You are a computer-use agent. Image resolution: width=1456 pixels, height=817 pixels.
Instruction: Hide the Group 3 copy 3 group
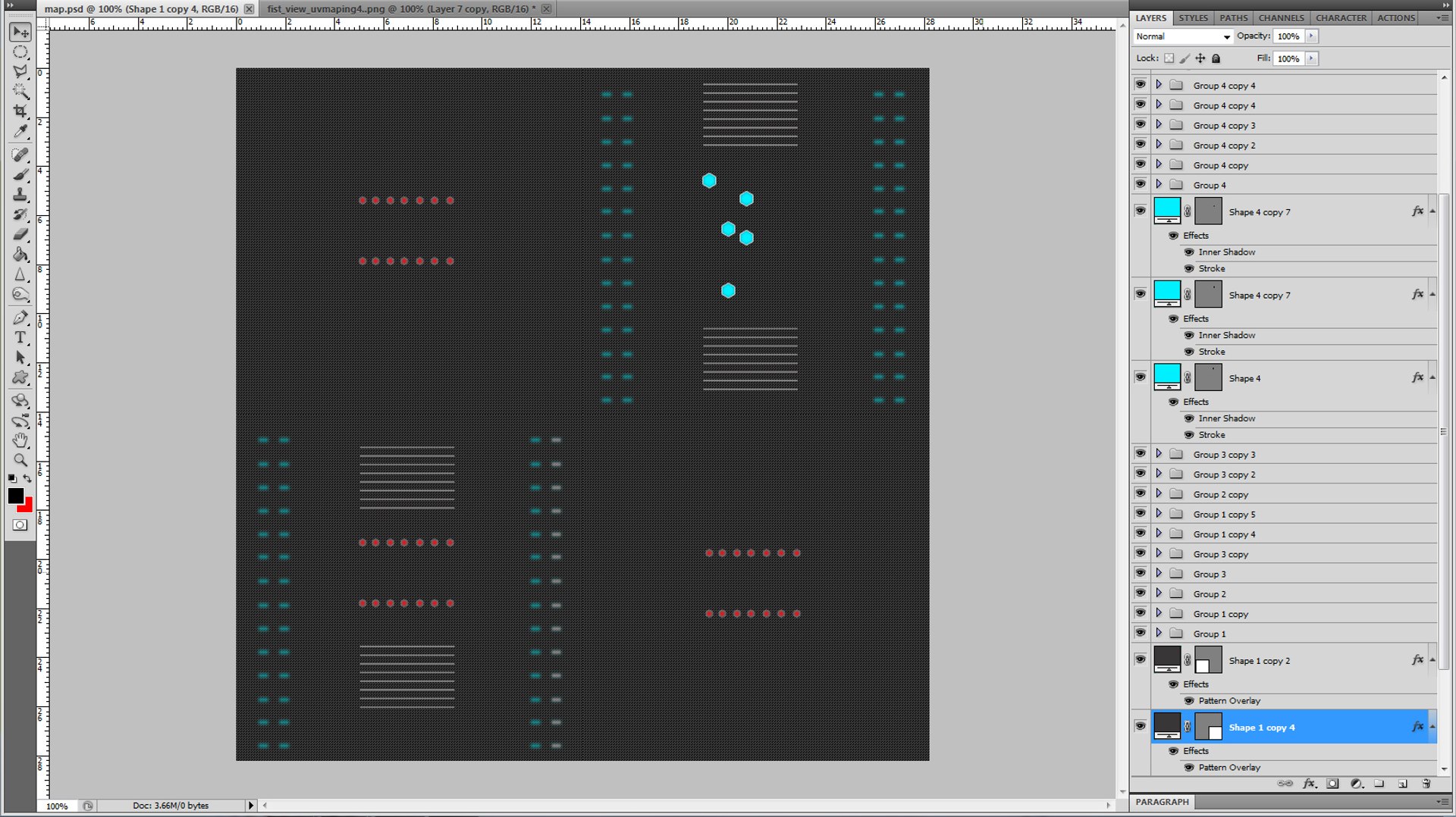pos(1141,453)
